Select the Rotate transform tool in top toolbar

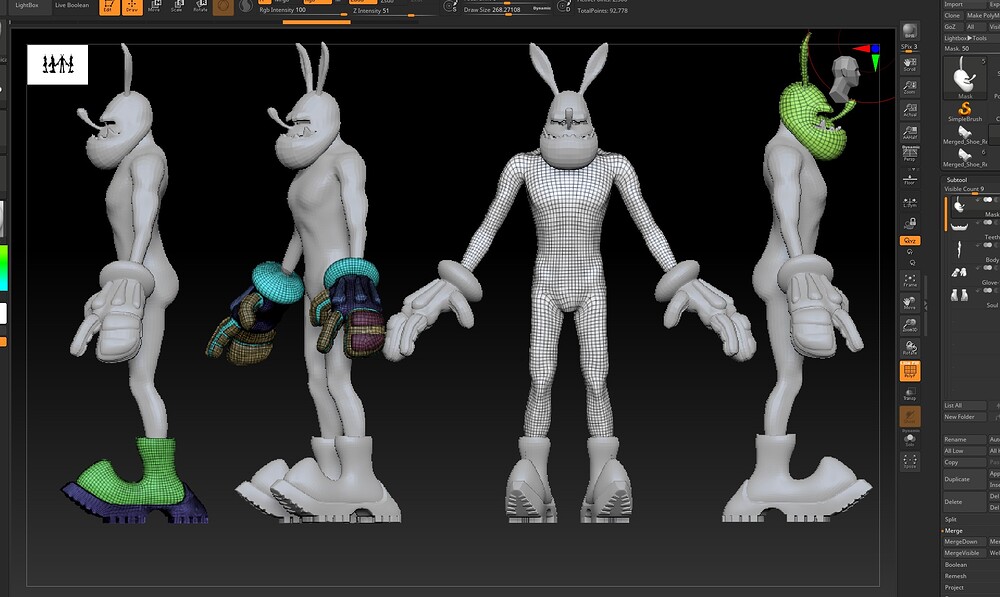[200, 6]
